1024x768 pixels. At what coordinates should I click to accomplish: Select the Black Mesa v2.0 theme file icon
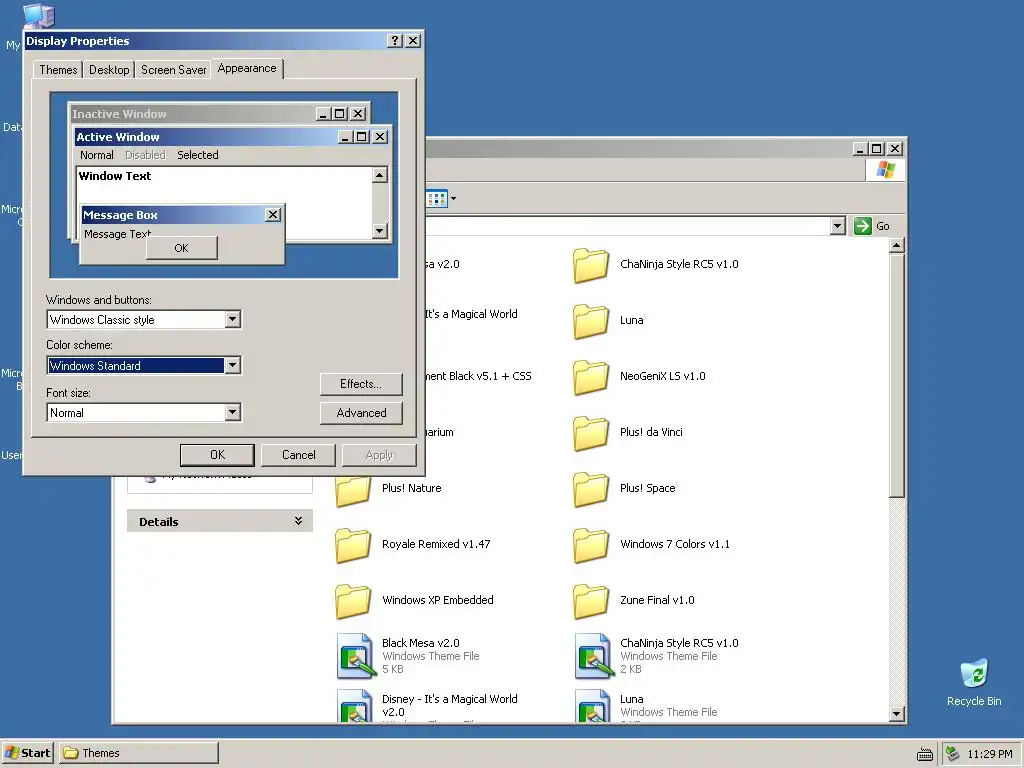pyautogui.click(x=357, y=656)
